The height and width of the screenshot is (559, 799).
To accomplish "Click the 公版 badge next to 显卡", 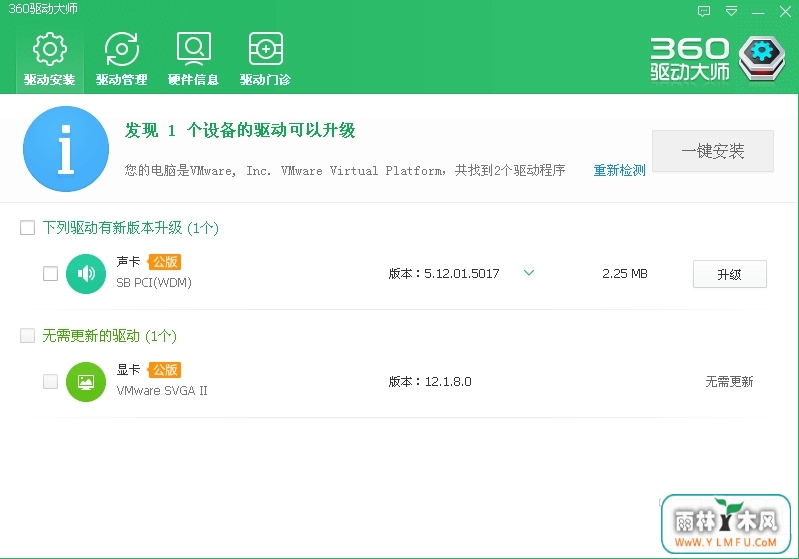I will [x=165, y=370].
